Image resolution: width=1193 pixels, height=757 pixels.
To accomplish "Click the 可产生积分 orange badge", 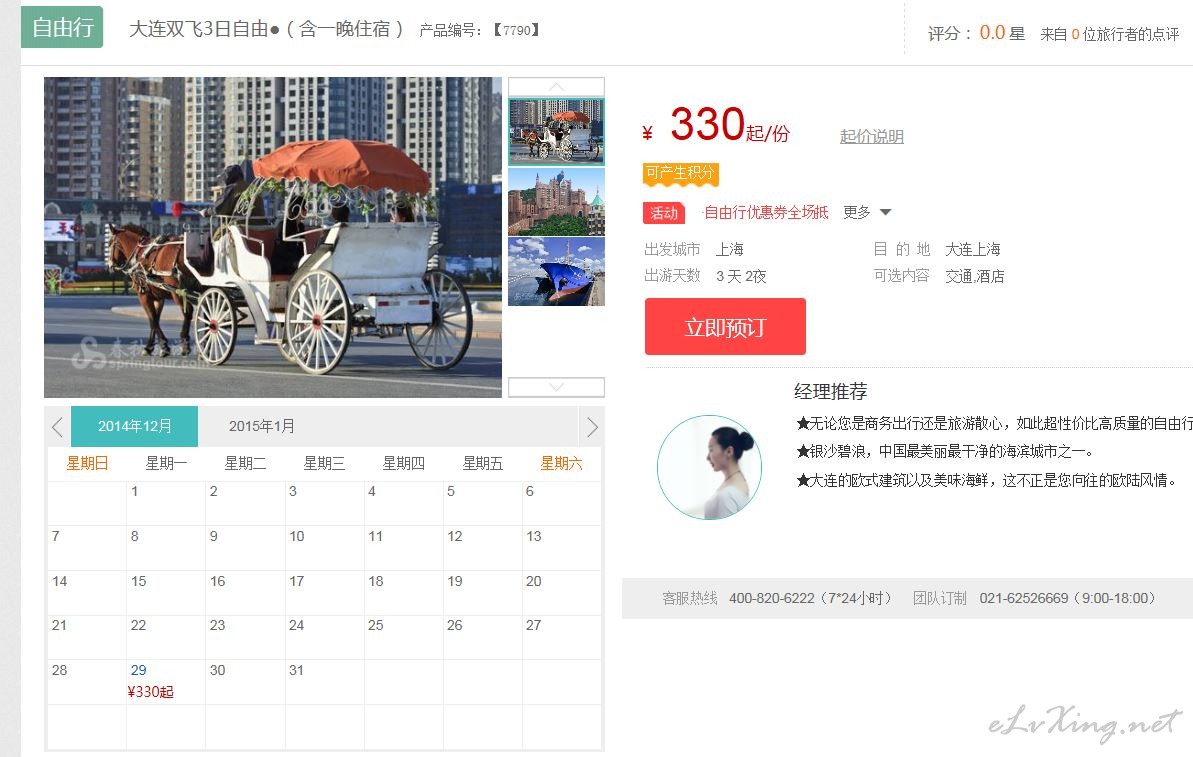I will 680,173.
